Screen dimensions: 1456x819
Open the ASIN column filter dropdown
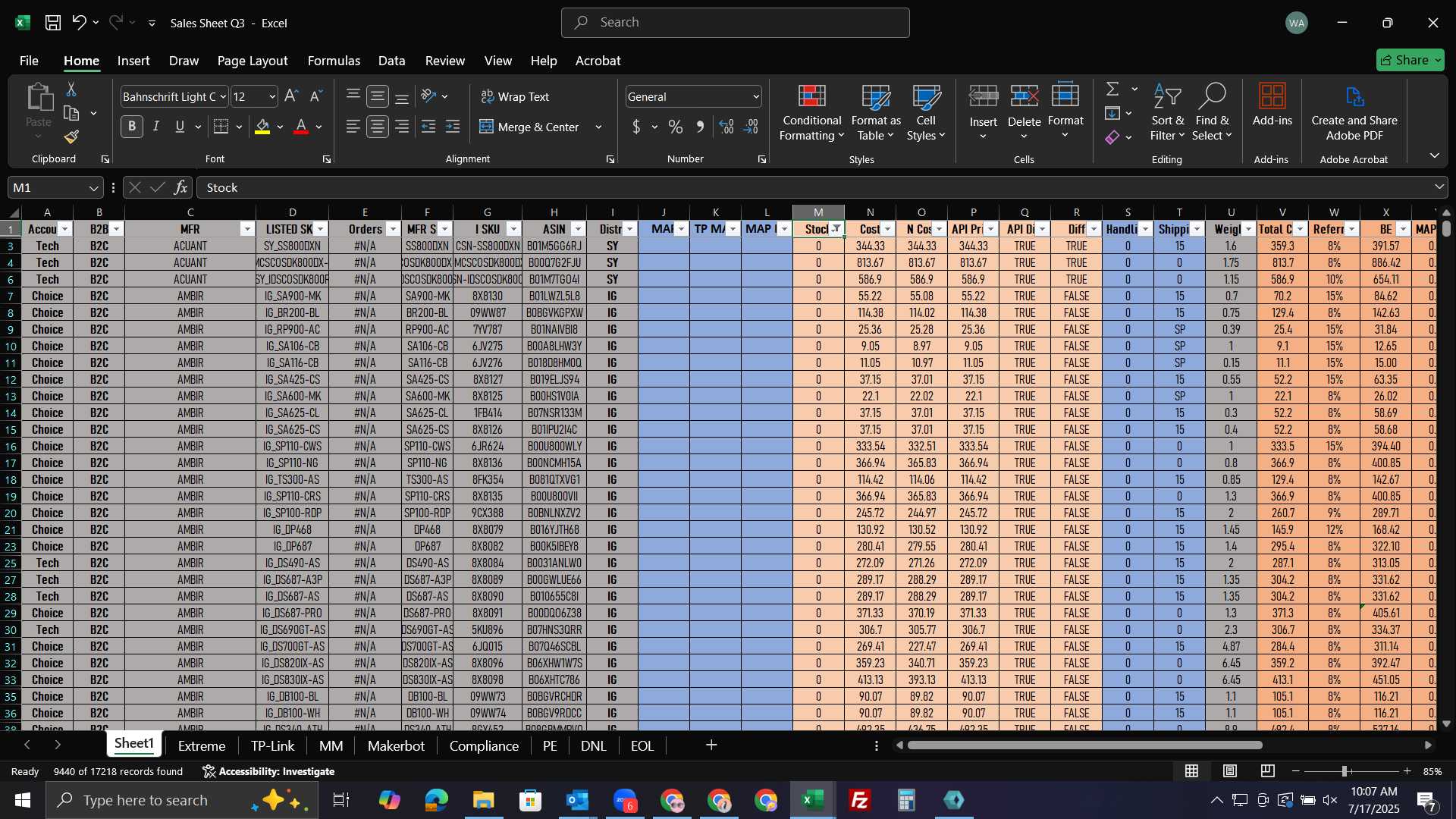[x=579, y=229]
